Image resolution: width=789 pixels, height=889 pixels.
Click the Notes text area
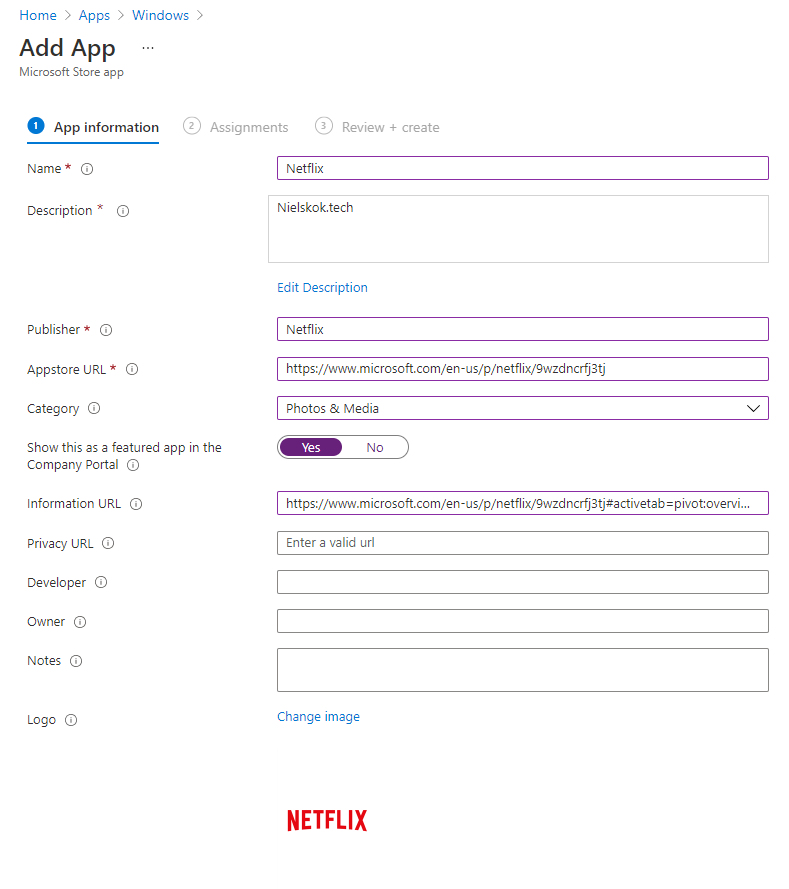[x=523, y=670]
